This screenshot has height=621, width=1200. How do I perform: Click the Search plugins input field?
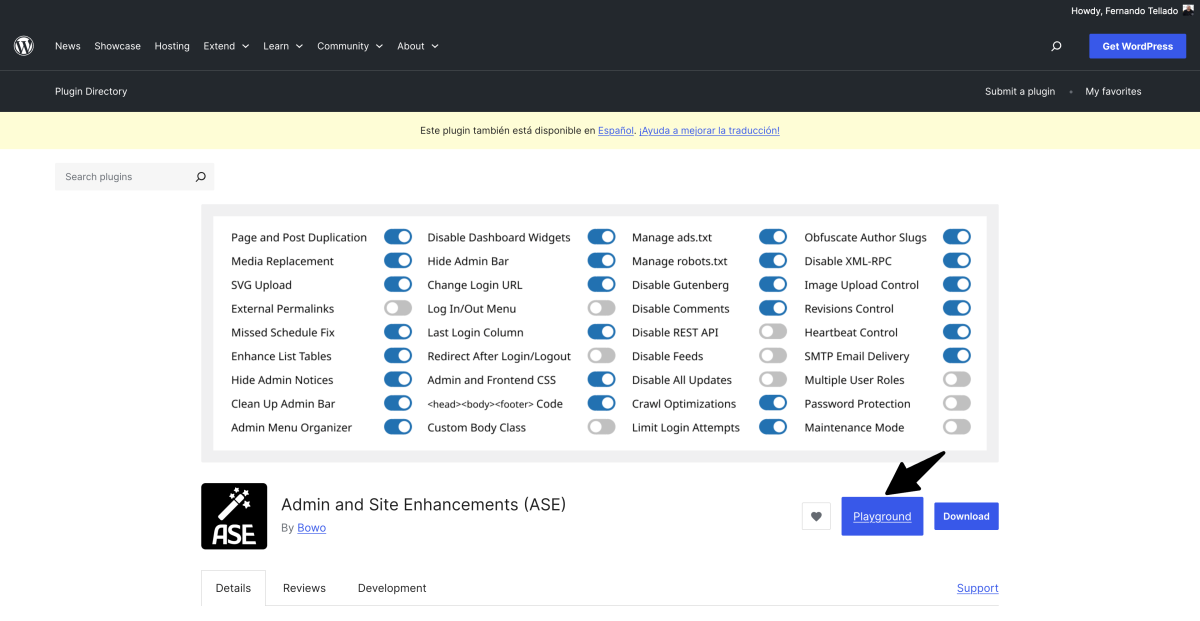(120, 176)
